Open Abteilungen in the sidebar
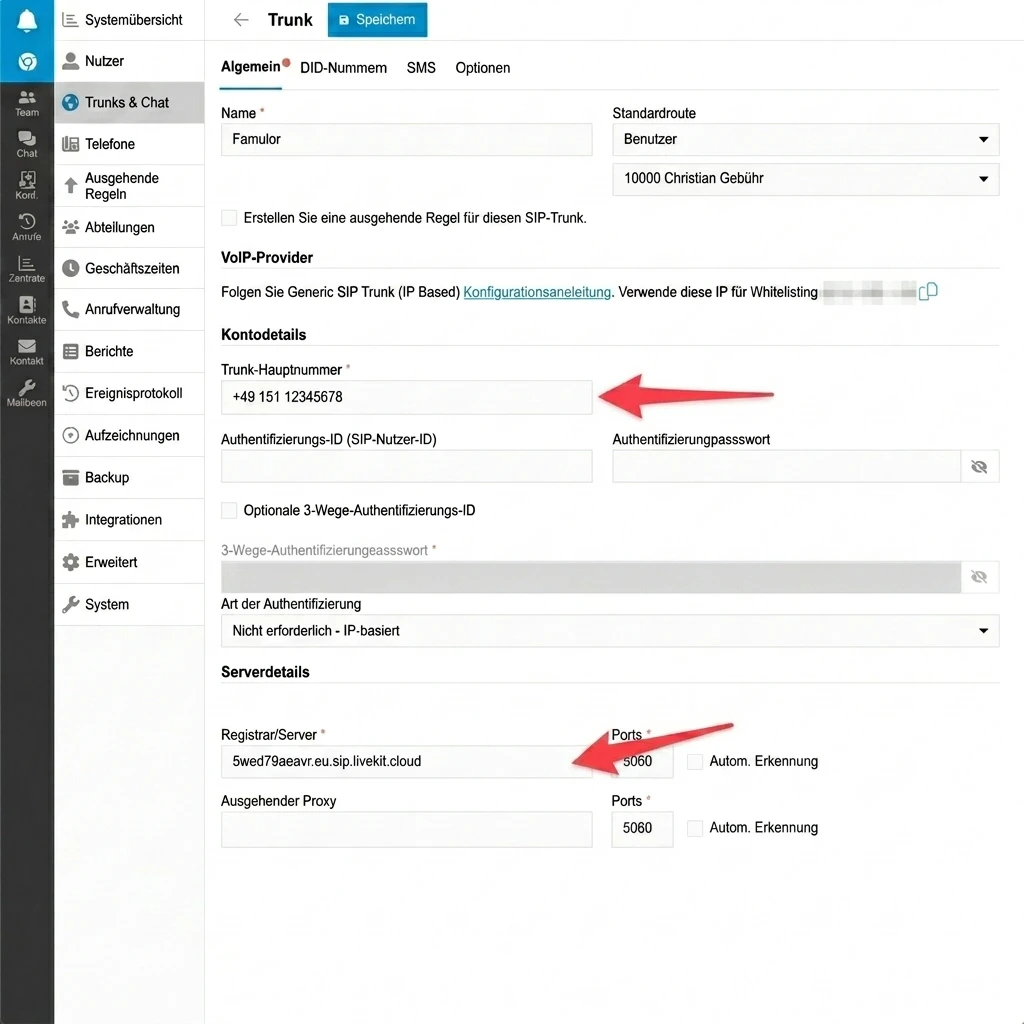Screen dimensions: 1024x1024 tap(129, 227)
